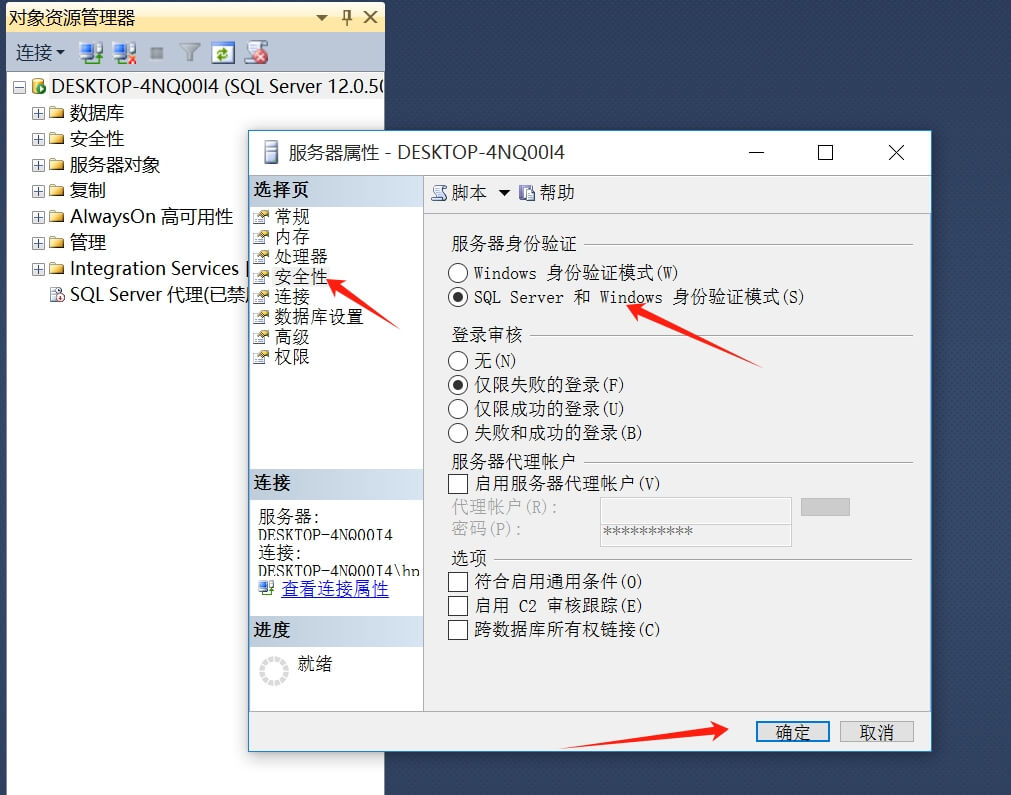Open the 查看连接属性 link

[335, 589]
